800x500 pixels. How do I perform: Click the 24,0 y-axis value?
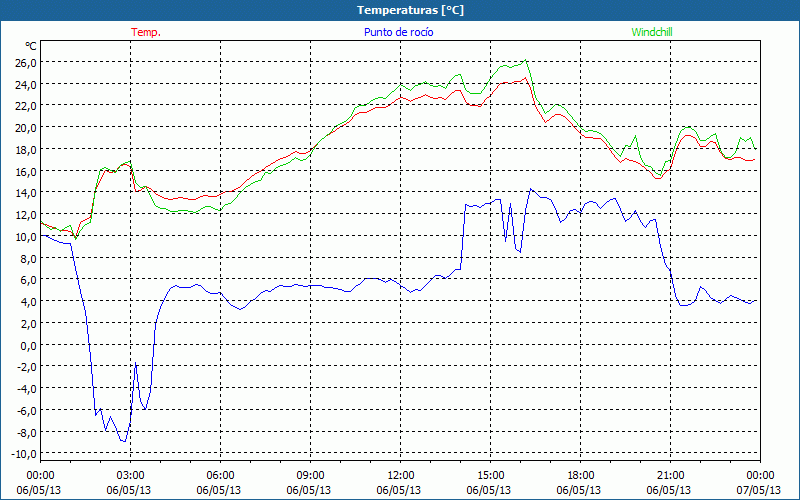27,85
